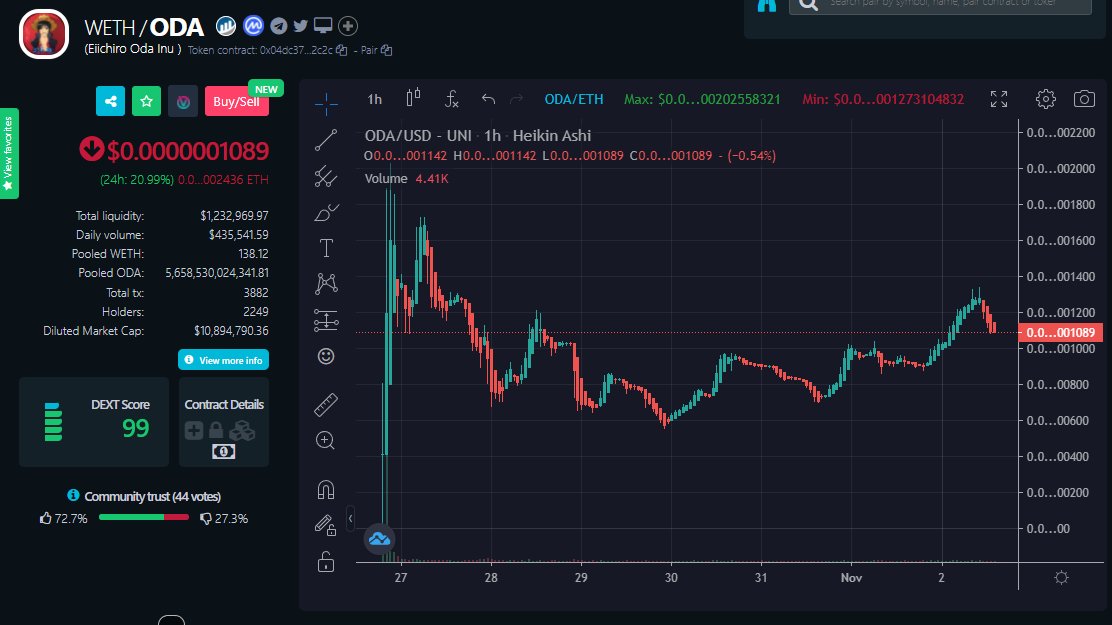1112x625 pixels.
Task: Open chart settings gear
Action: click(x=1046, y=99)
